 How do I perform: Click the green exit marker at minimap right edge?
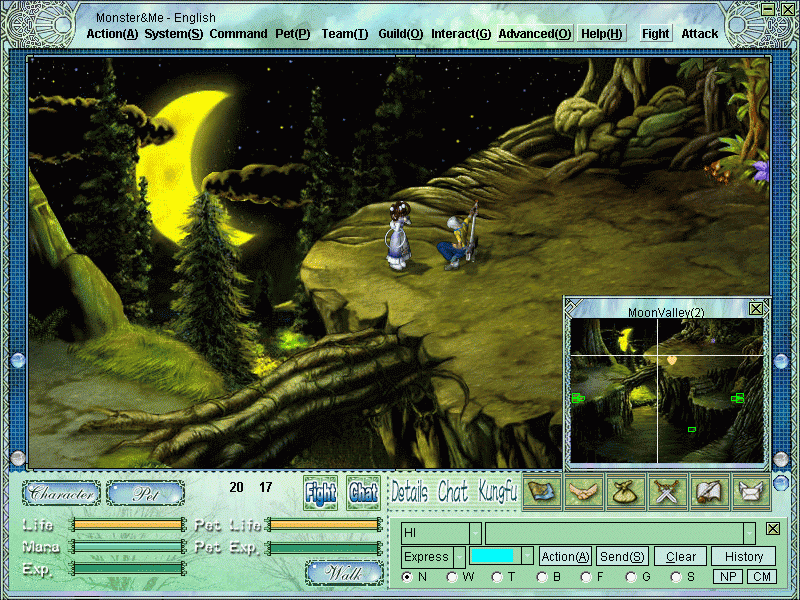coord(738,397)
